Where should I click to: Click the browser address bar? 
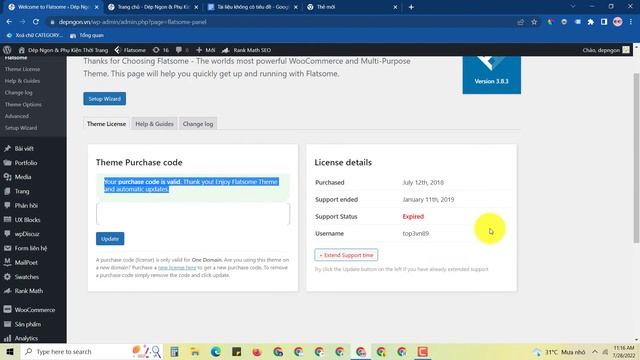coord(282,22)
